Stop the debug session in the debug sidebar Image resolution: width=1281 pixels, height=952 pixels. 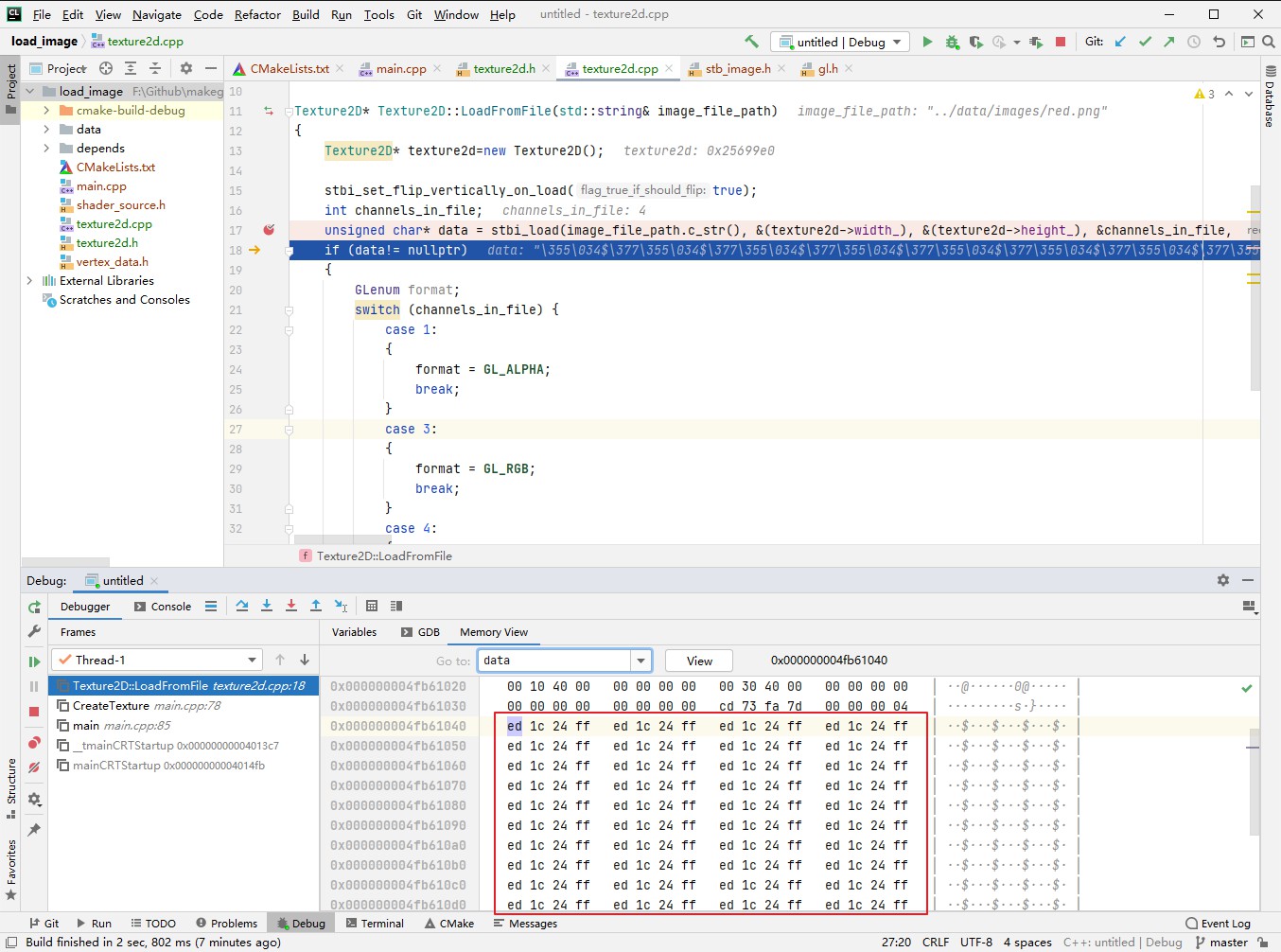tap(34, 711)
